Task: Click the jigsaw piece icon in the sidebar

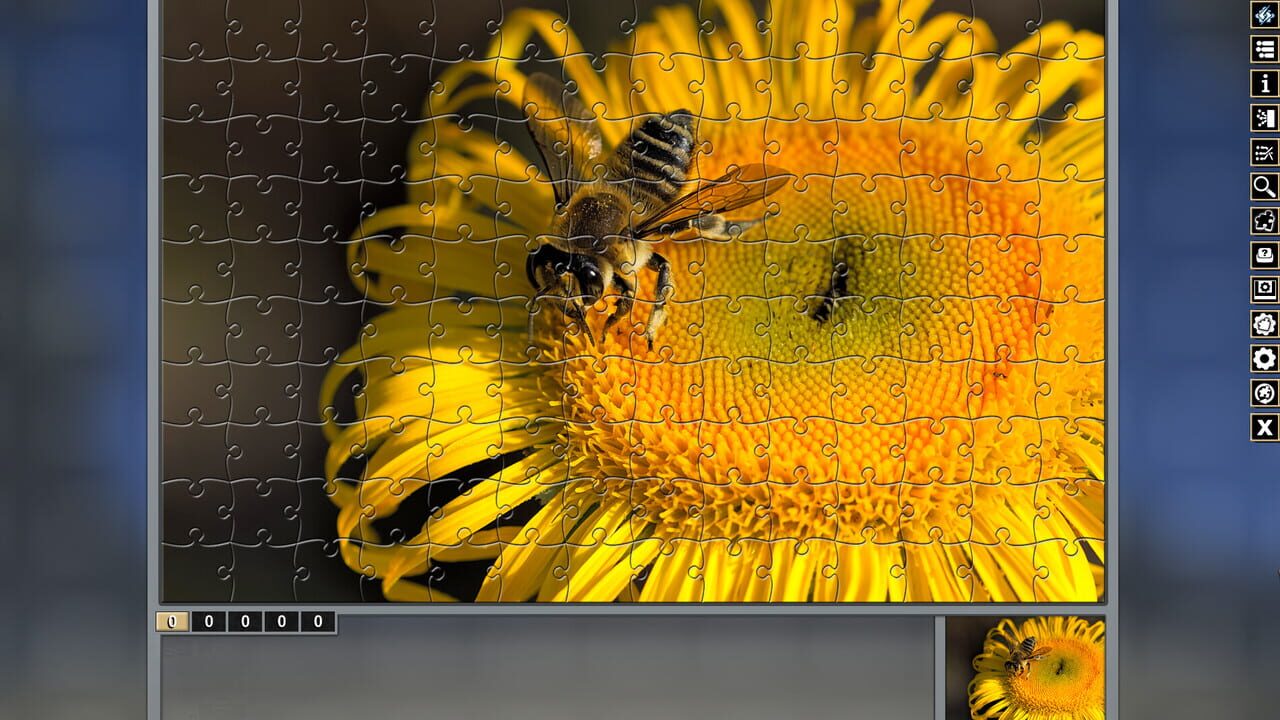Action: 1265,221
